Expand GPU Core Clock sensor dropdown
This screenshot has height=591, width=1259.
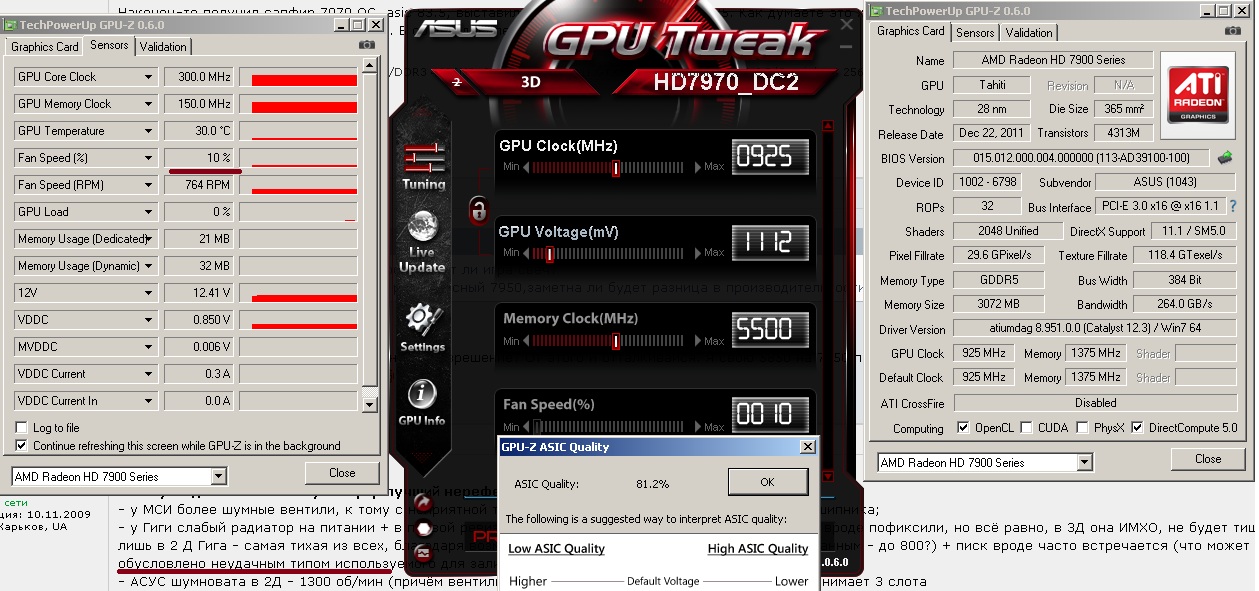click(149, 77)
